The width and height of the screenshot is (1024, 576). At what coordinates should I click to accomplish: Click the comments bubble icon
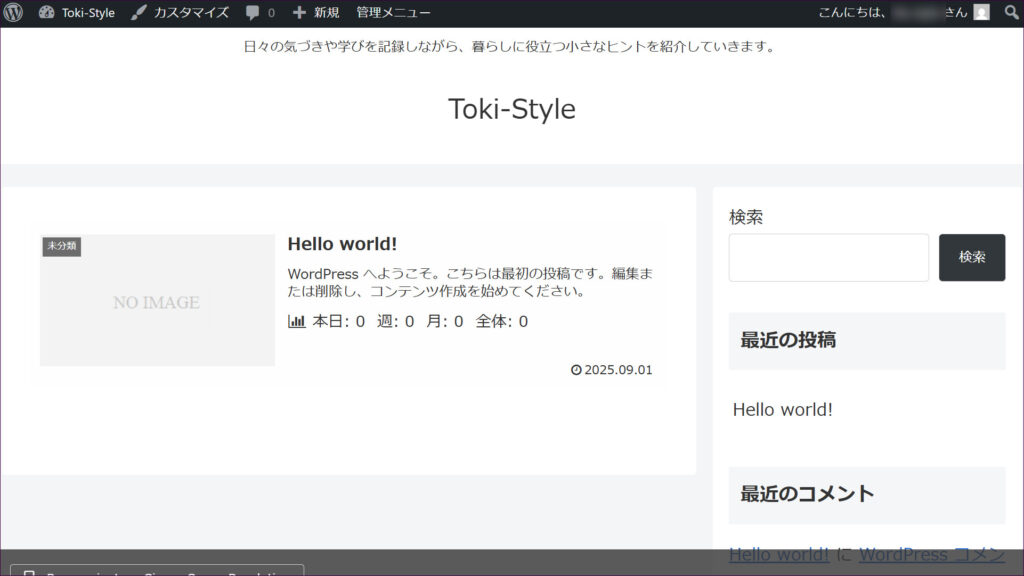click(253, 13)
